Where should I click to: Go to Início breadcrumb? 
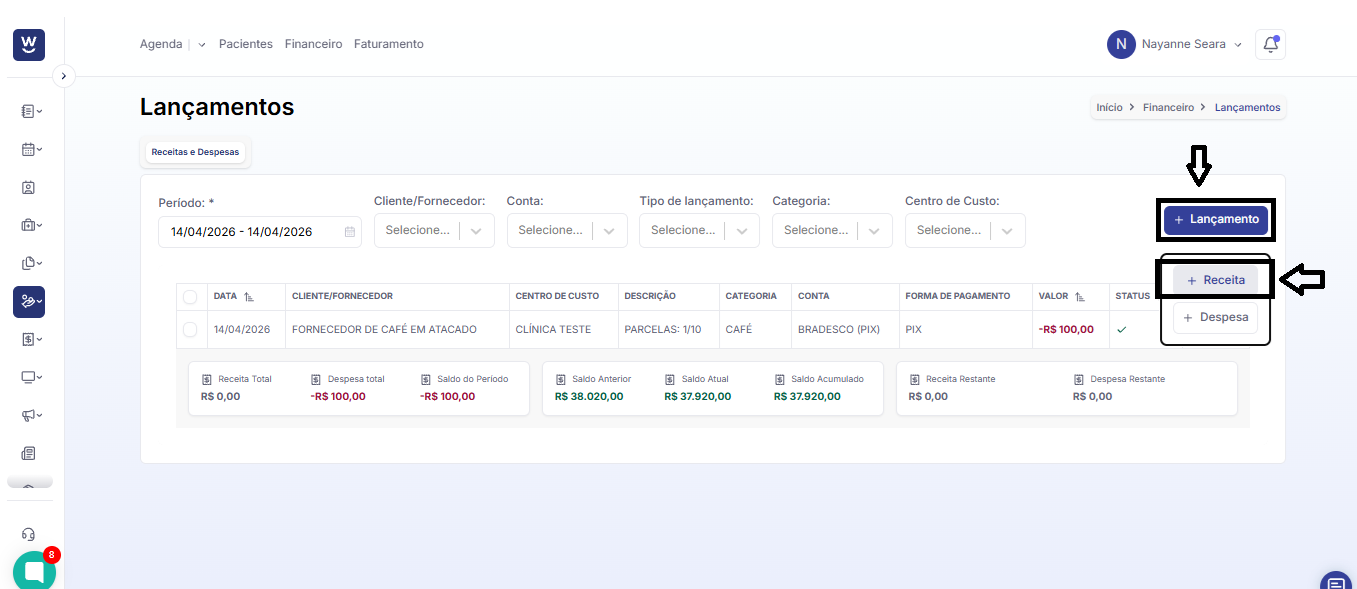click(1109, 107)
